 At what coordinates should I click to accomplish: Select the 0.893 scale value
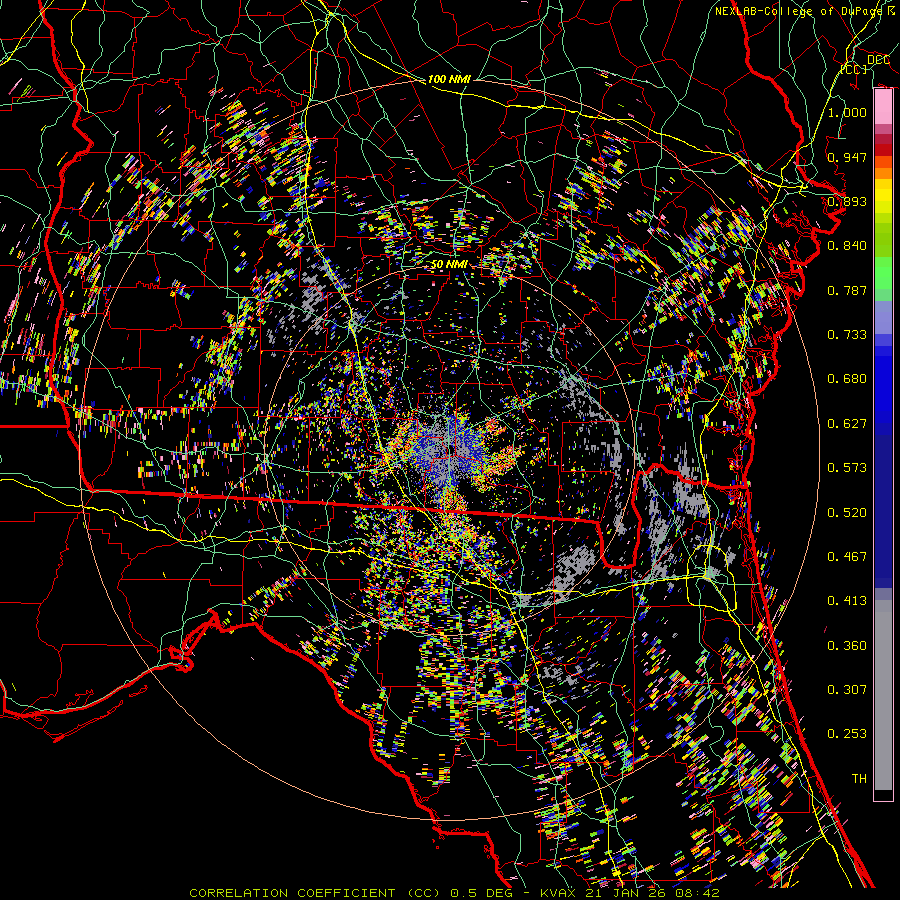(x=847, y=201)
